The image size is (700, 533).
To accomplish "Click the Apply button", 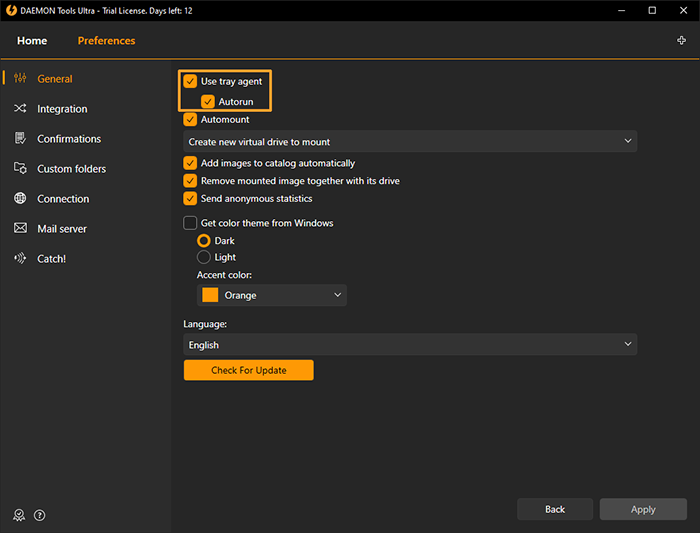I will [643, 509].
